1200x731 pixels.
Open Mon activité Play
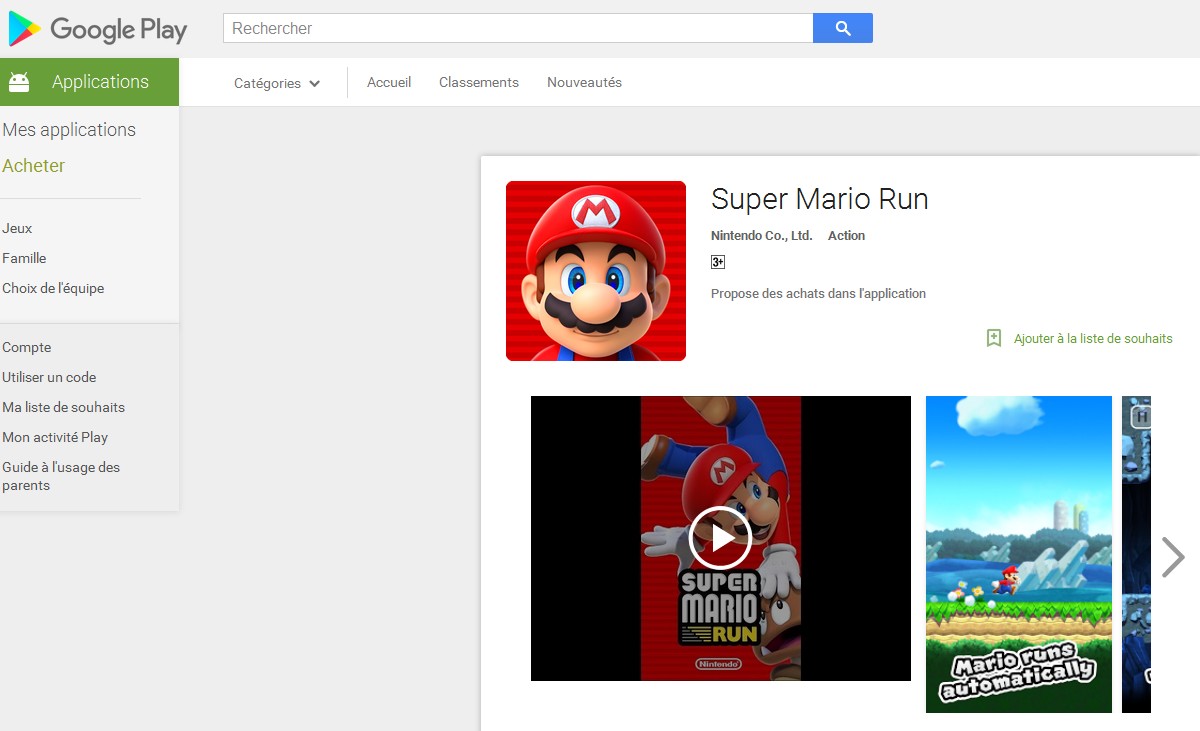(x=55, y=437)
